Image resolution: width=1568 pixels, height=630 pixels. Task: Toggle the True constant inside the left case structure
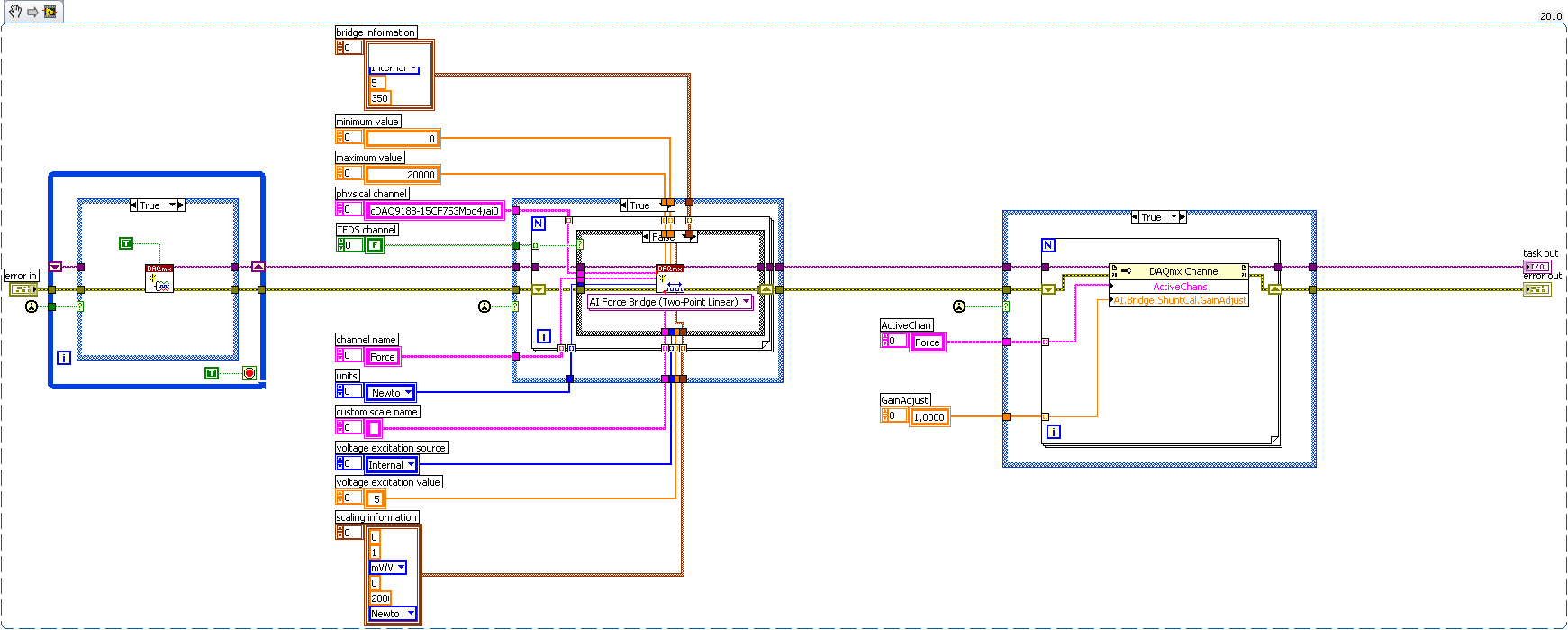click(x=126, y=243)
